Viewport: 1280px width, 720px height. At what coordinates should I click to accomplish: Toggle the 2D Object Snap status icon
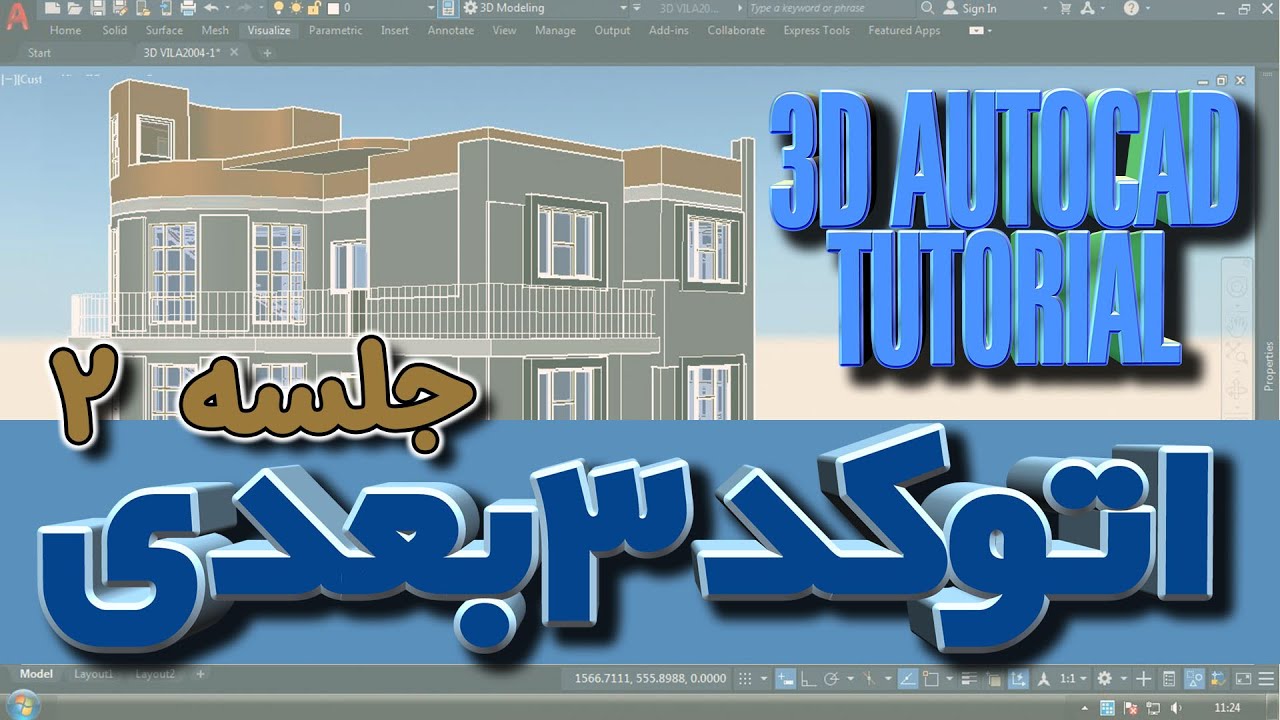coord(931,679)
